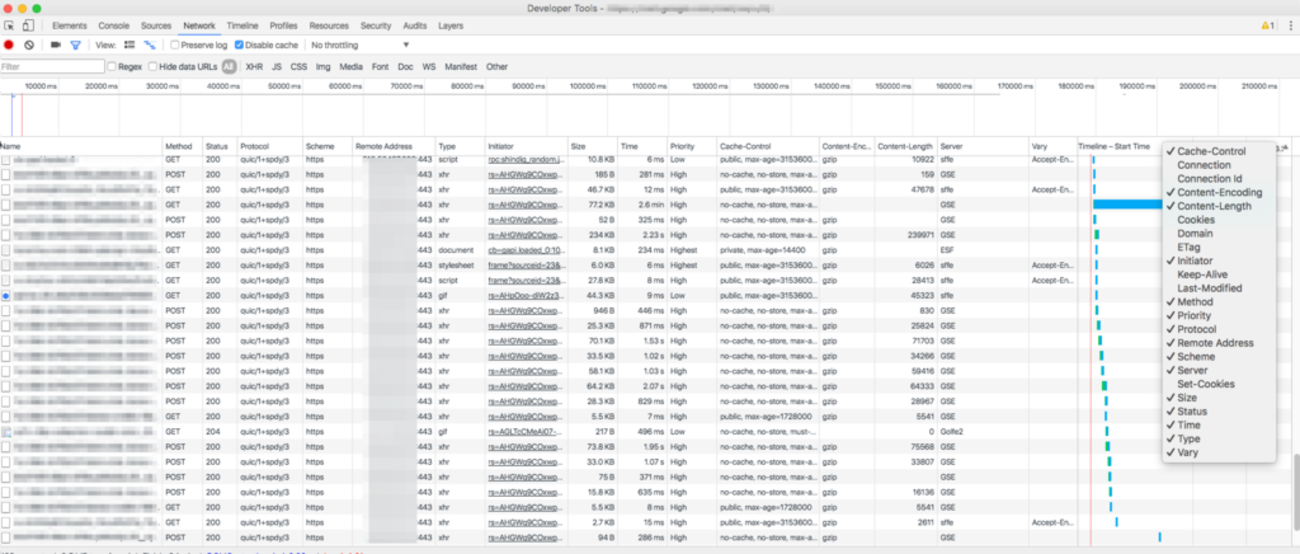Switch to the Console tab

click(113, 26)
